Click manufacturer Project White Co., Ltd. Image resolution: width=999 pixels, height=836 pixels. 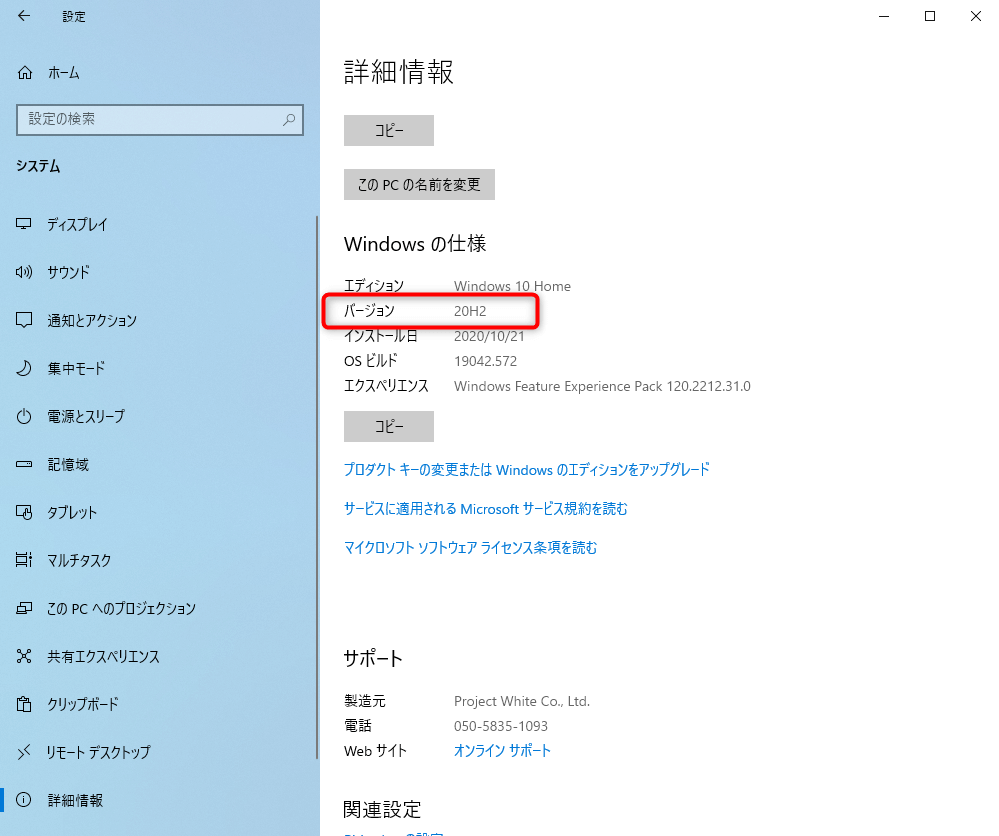(522, 701)
